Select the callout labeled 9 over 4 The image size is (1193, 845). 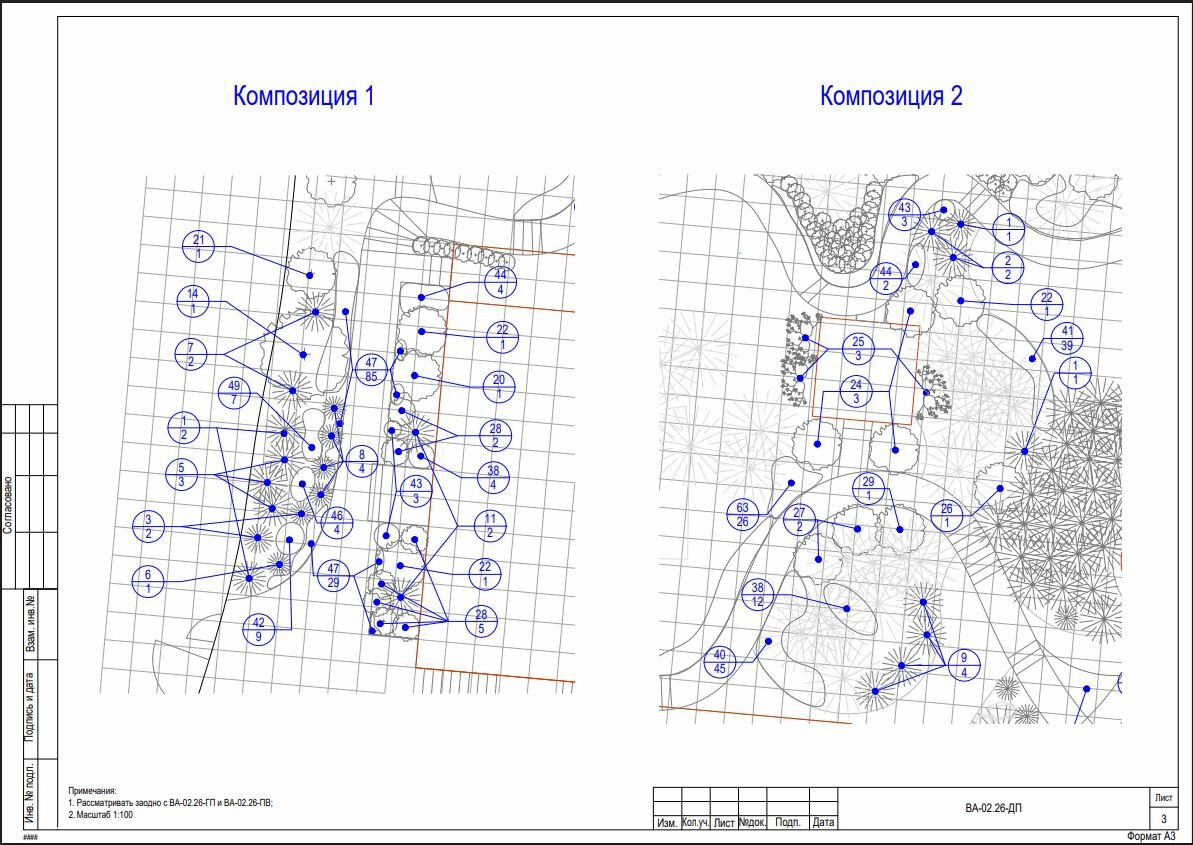tap(964, 666)
